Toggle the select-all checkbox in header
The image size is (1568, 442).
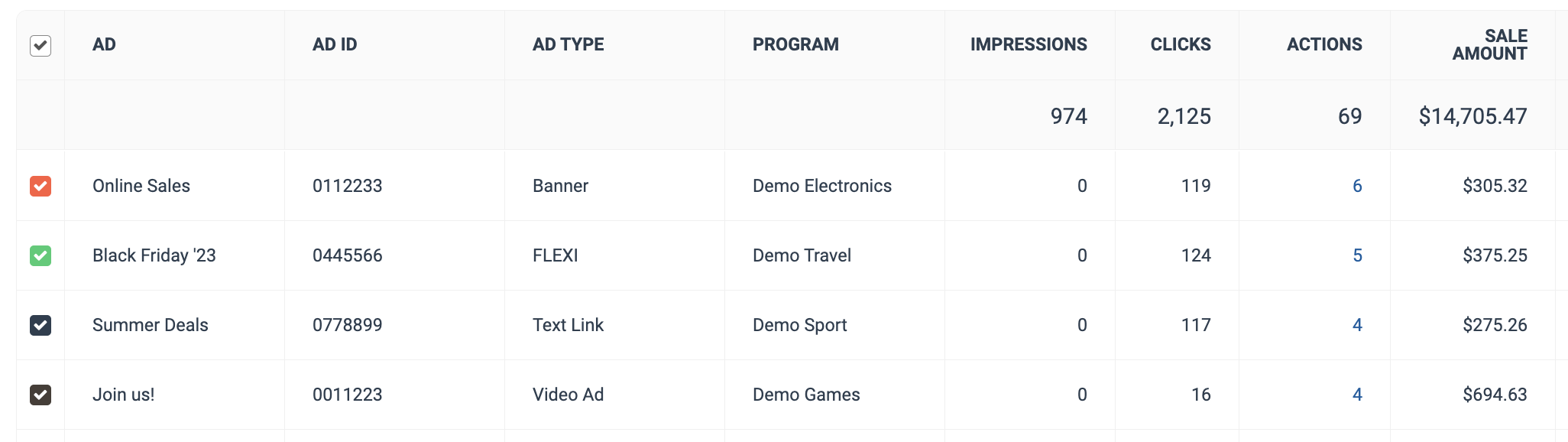click(x=40, y=46)
